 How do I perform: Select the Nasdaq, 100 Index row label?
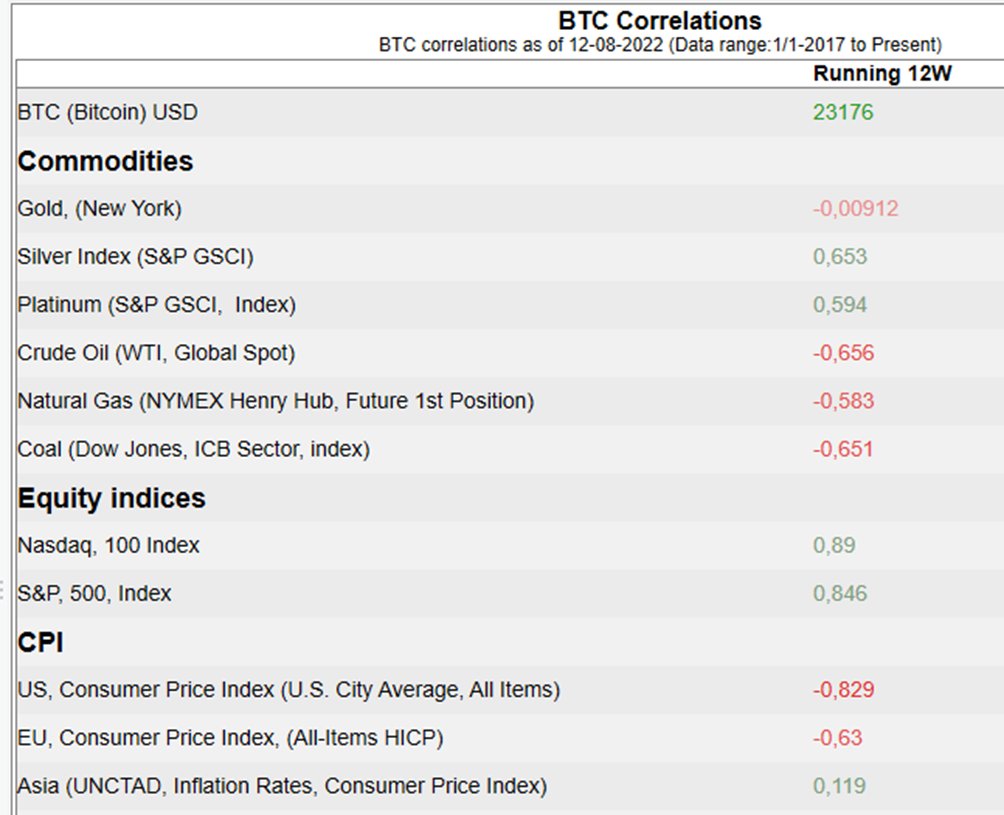click(x=108, y=545)
